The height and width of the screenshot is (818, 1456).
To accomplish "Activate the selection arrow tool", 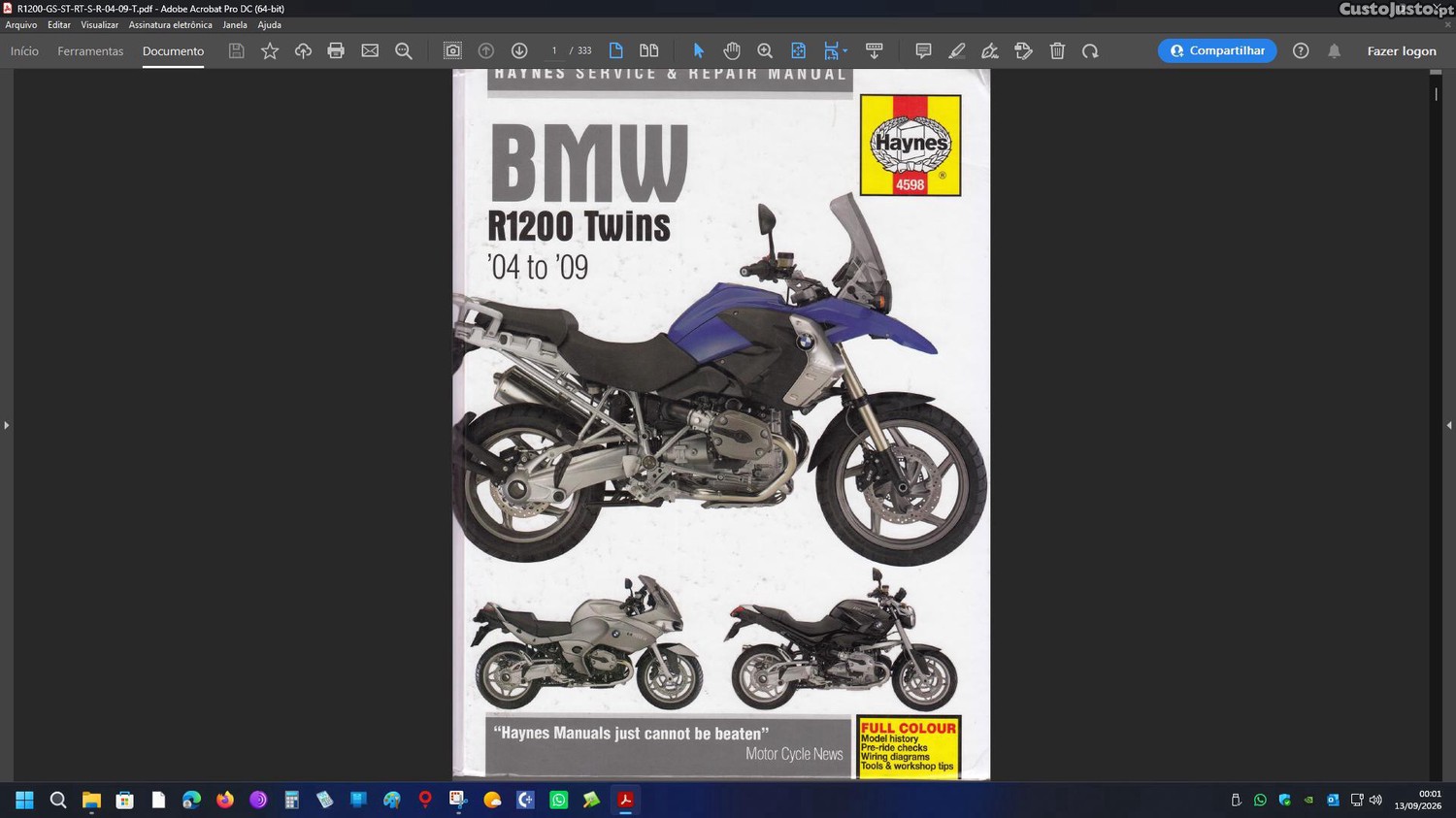I will tap(698, 50).
